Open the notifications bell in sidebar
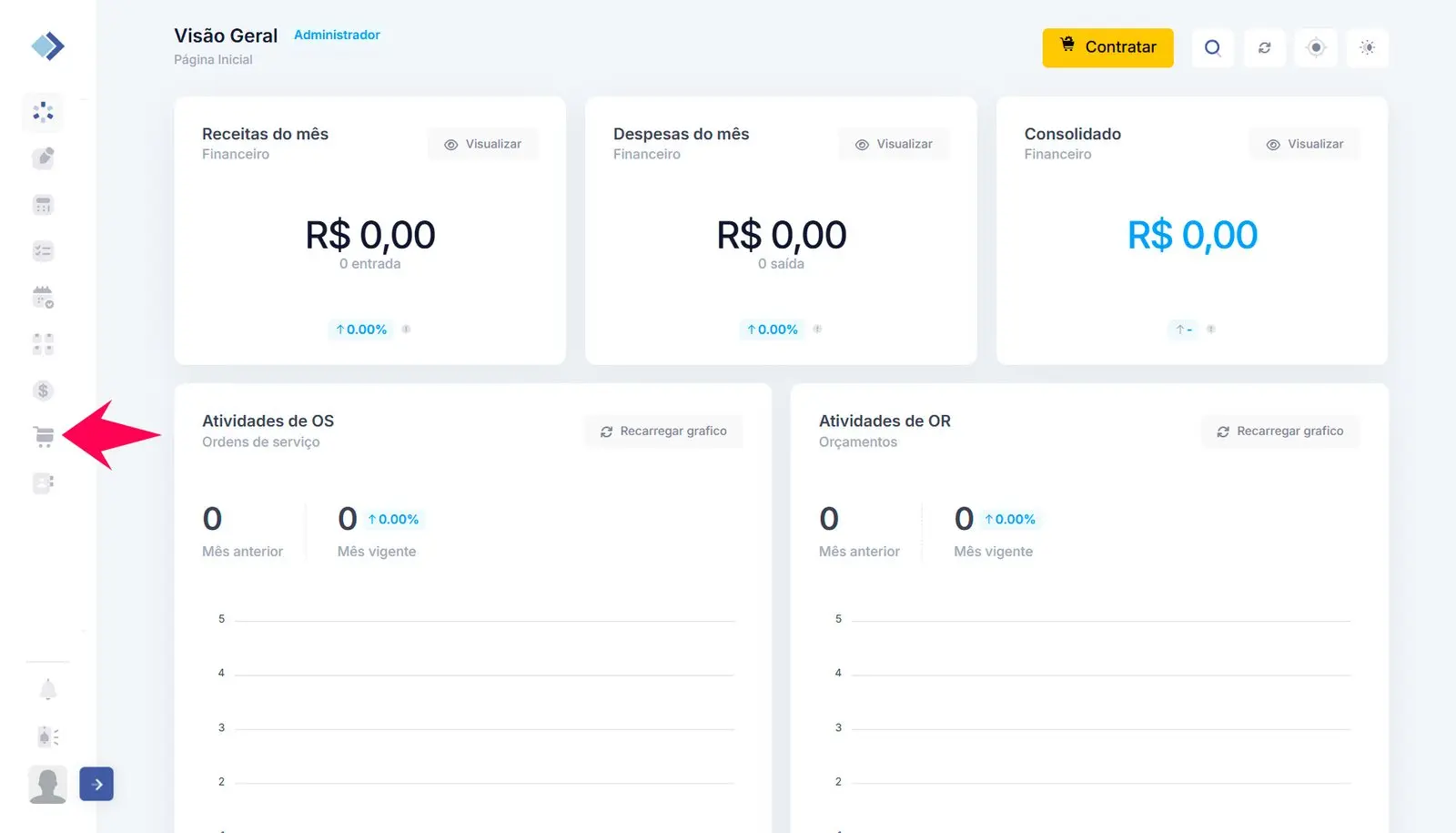Viewport: 1456px width, 833px height. click(48, 690)
